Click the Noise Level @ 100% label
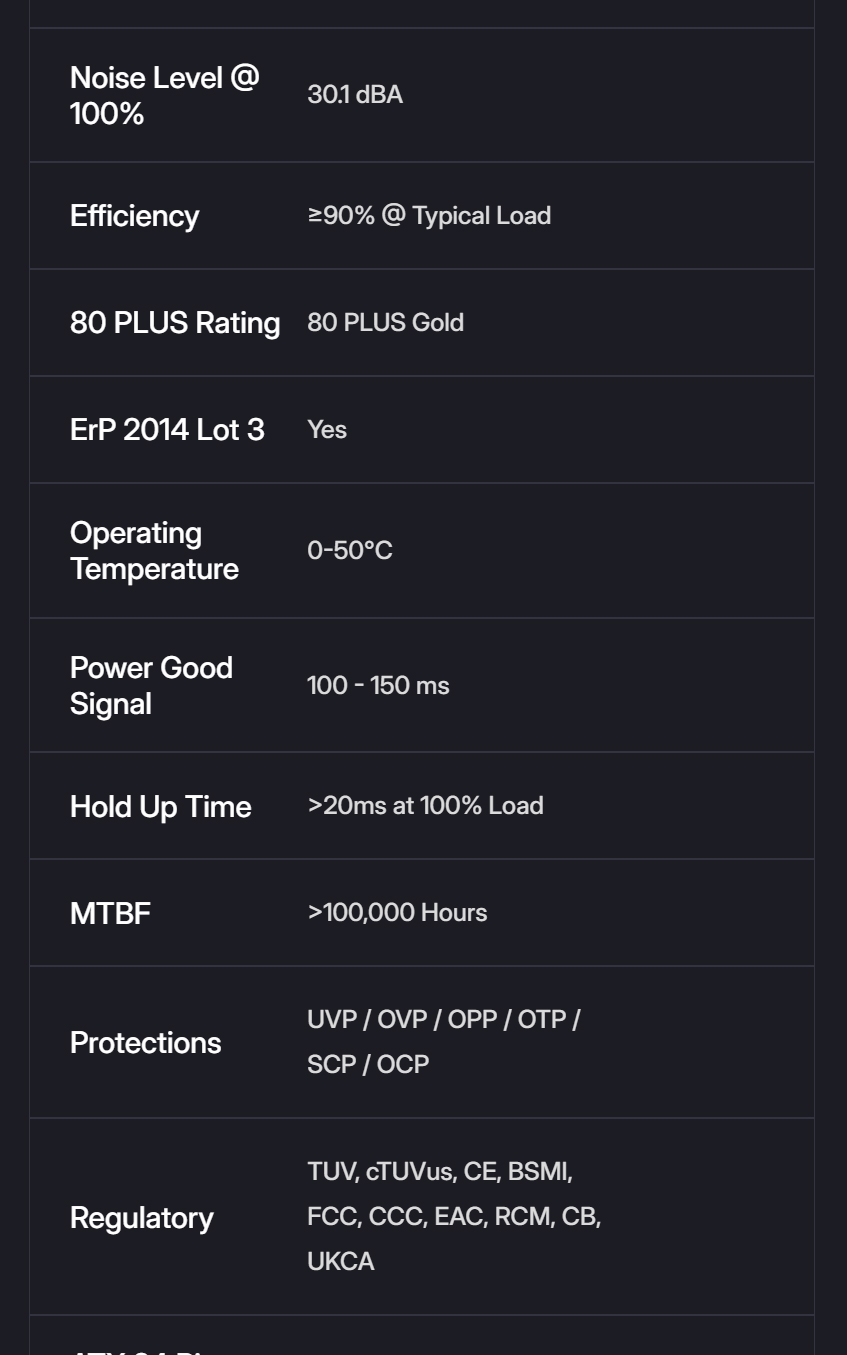 click(164, 96)
